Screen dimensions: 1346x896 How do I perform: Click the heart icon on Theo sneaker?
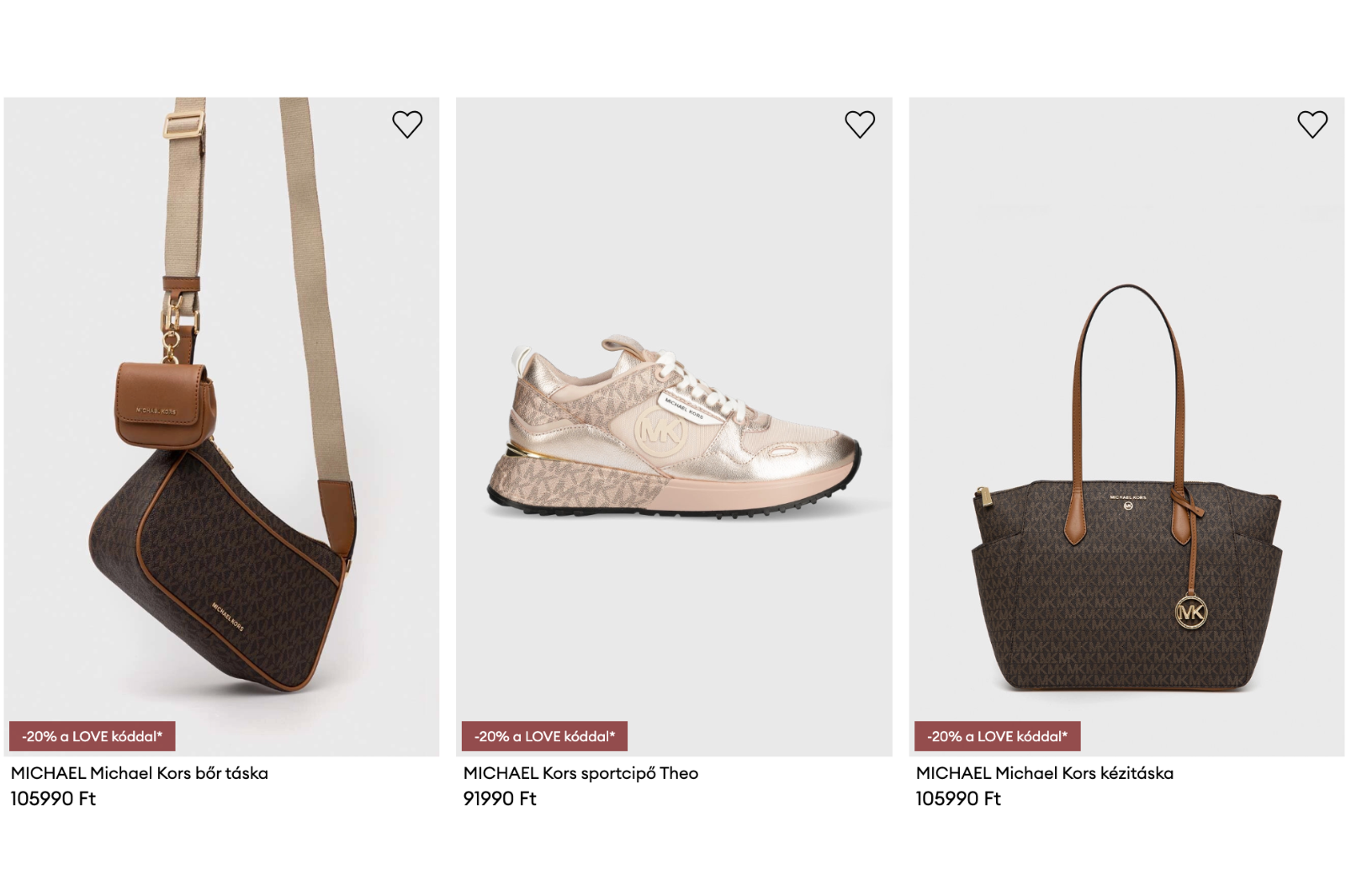coord(860,125)
